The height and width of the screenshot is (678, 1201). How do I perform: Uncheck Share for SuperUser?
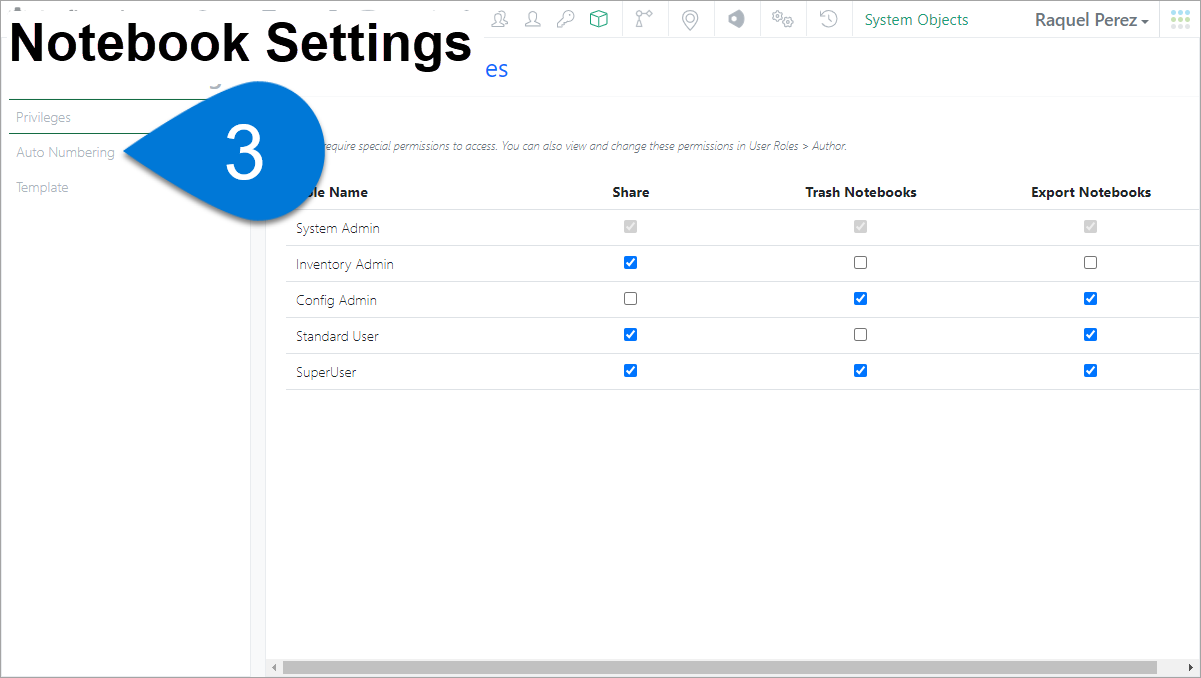click(x=630, y=371)
